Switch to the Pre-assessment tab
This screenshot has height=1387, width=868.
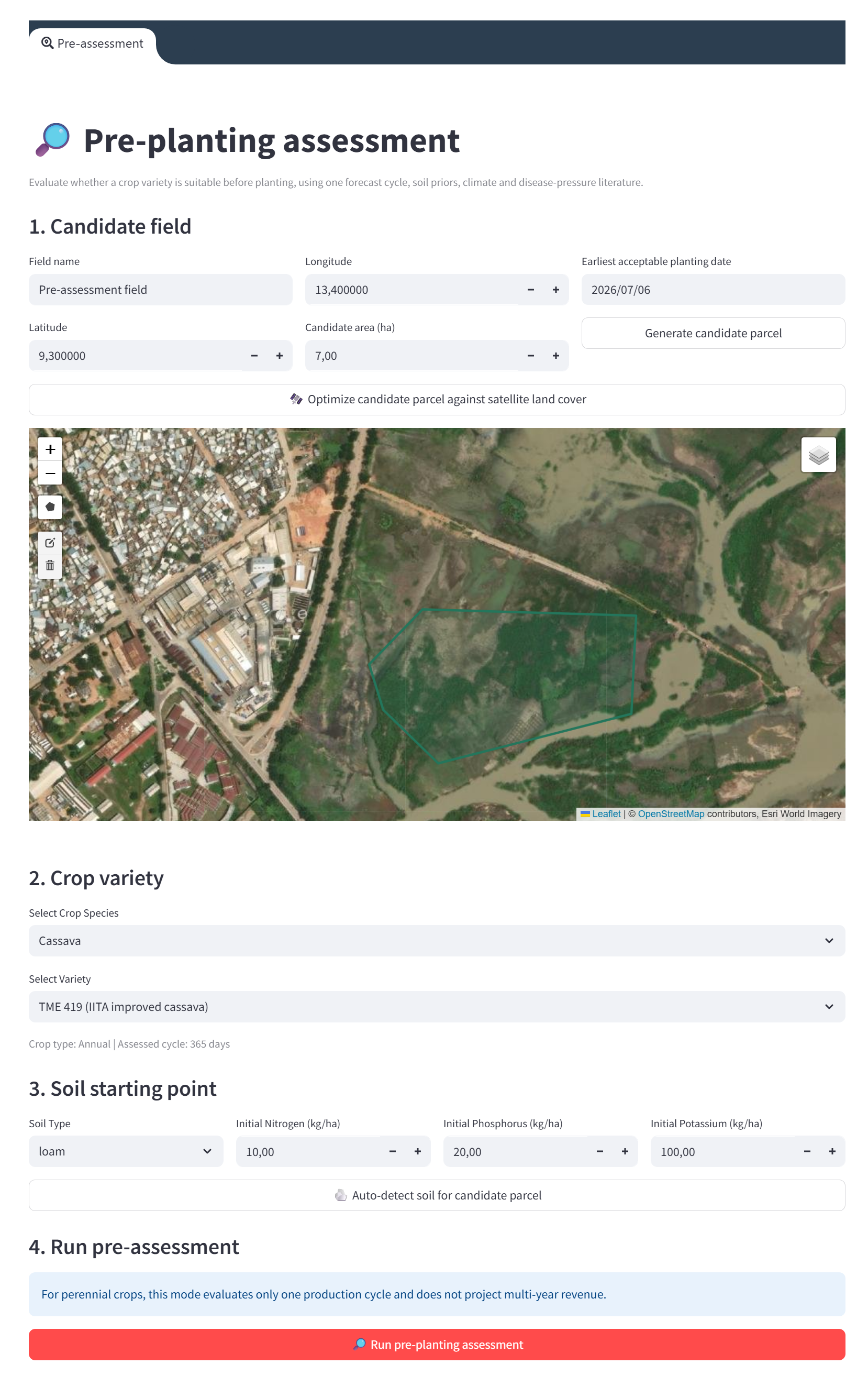point(93,43)
